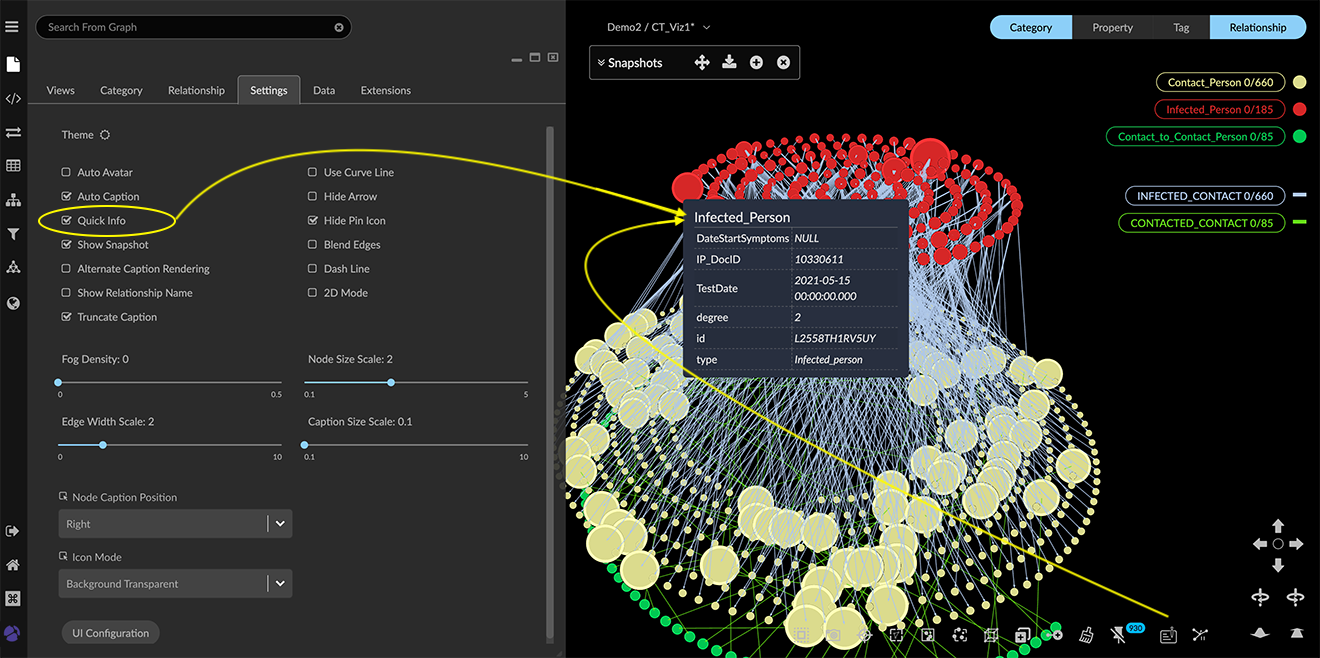Select the Property tab at top right
Viewport: 1320px width, 658px height.
[1112, 28]
